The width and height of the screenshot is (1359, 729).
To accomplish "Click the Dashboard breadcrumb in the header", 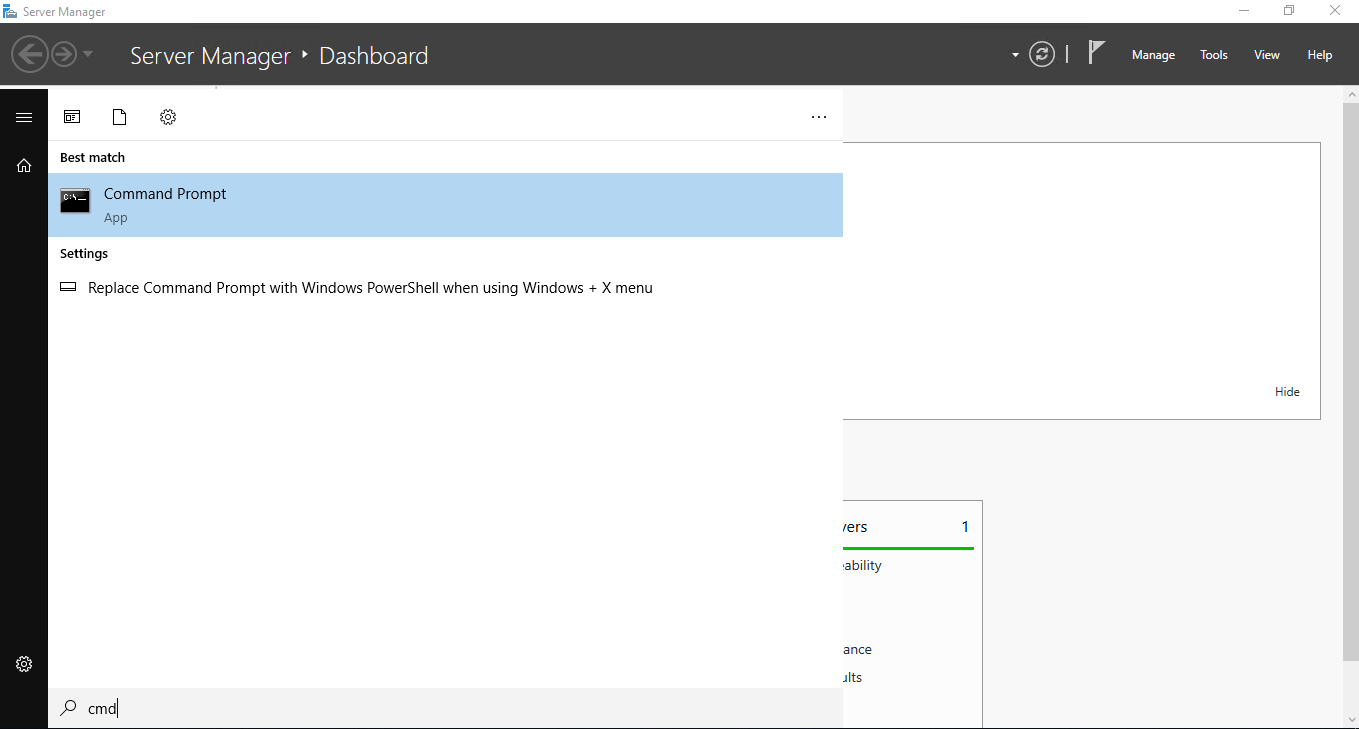I will pyautogui.click(x=373, y=56).
